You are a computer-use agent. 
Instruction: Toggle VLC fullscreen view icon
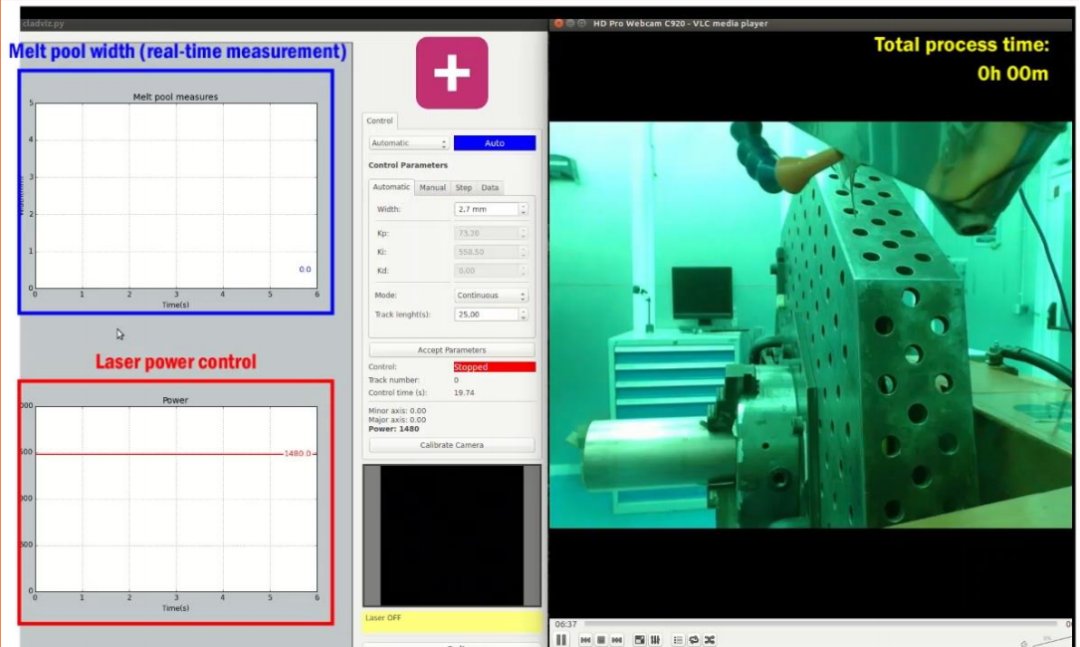[x=640, y=640]
